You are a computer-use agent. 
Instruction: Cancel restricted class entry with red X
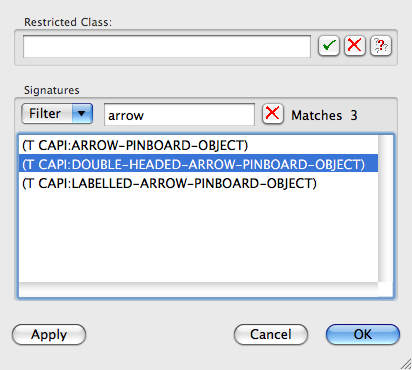click(x=355, y=46)
